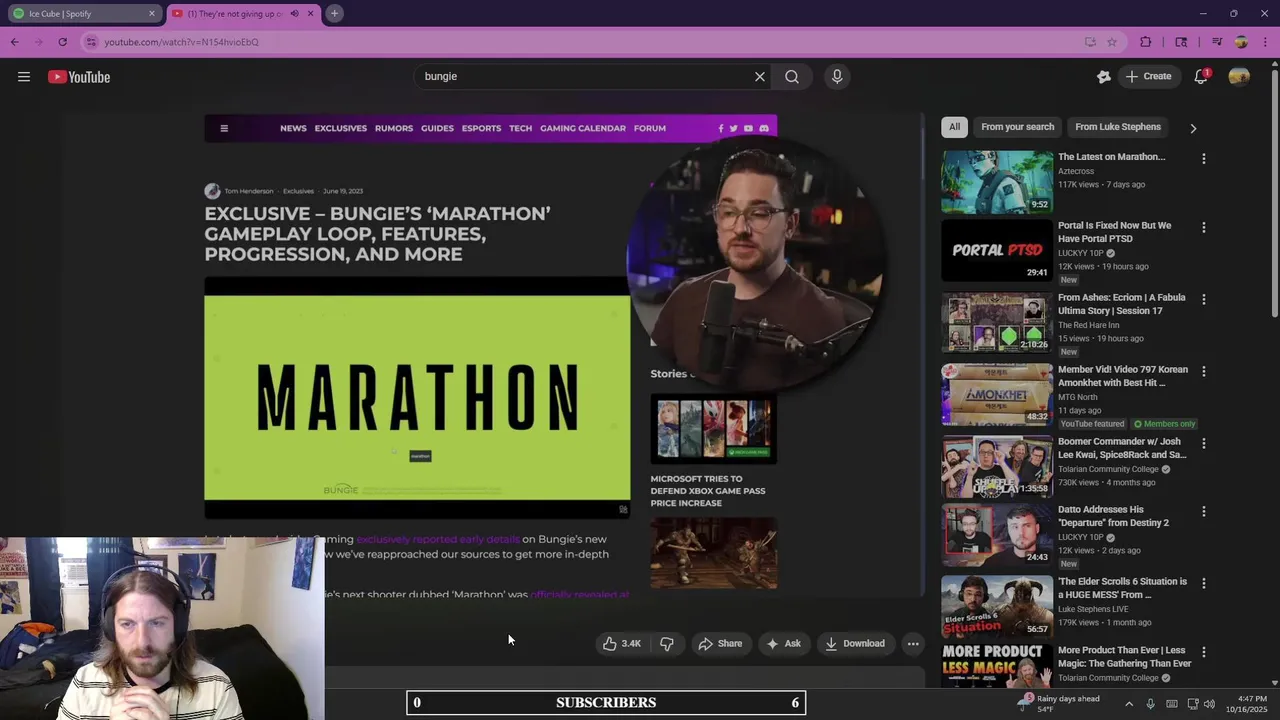Open options for 'Datto Addresses His Departure' video
The height and width of the screenshot is (720, 1280).
point(1204,512)
